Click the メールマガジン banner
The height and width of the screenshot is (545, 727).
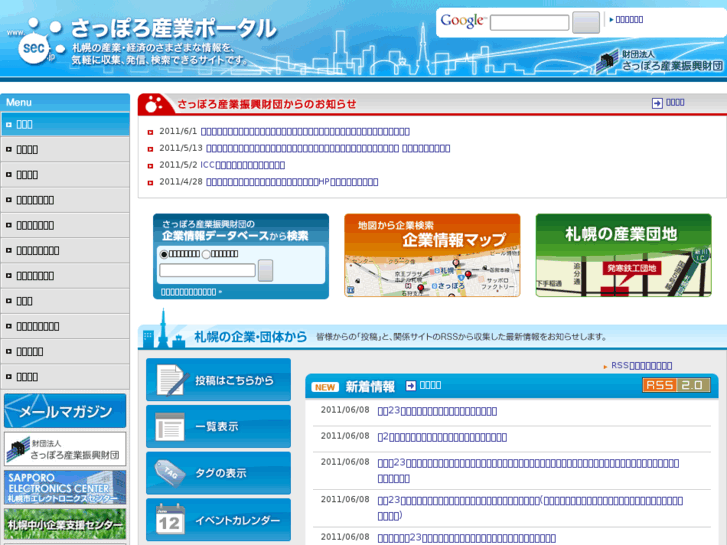pos(65,410)
